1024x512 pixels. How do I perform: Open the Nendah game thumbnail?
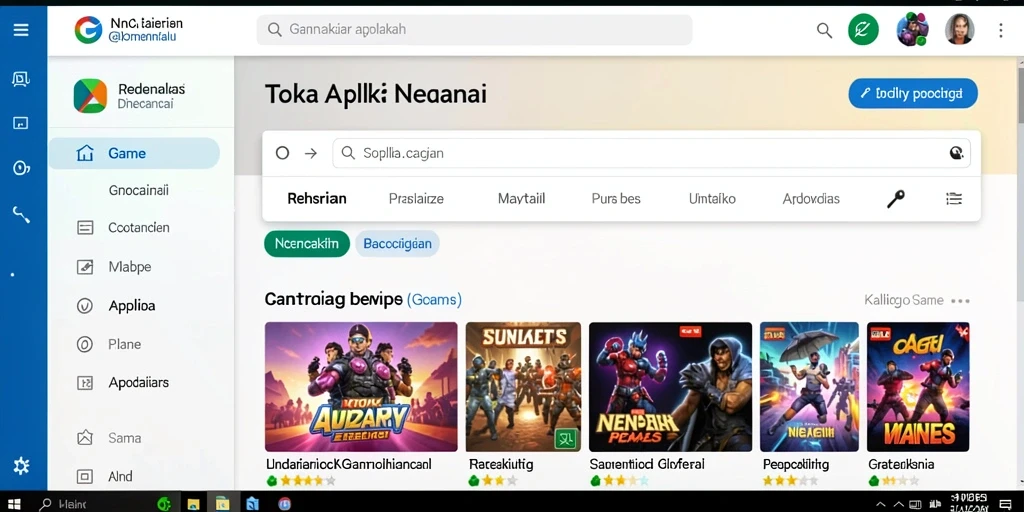tap(671, 387)
